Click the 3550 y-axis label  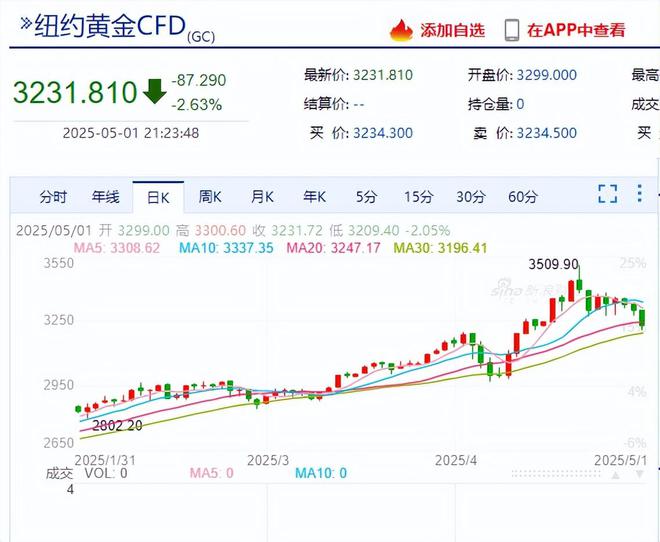(x=59, y=263)
